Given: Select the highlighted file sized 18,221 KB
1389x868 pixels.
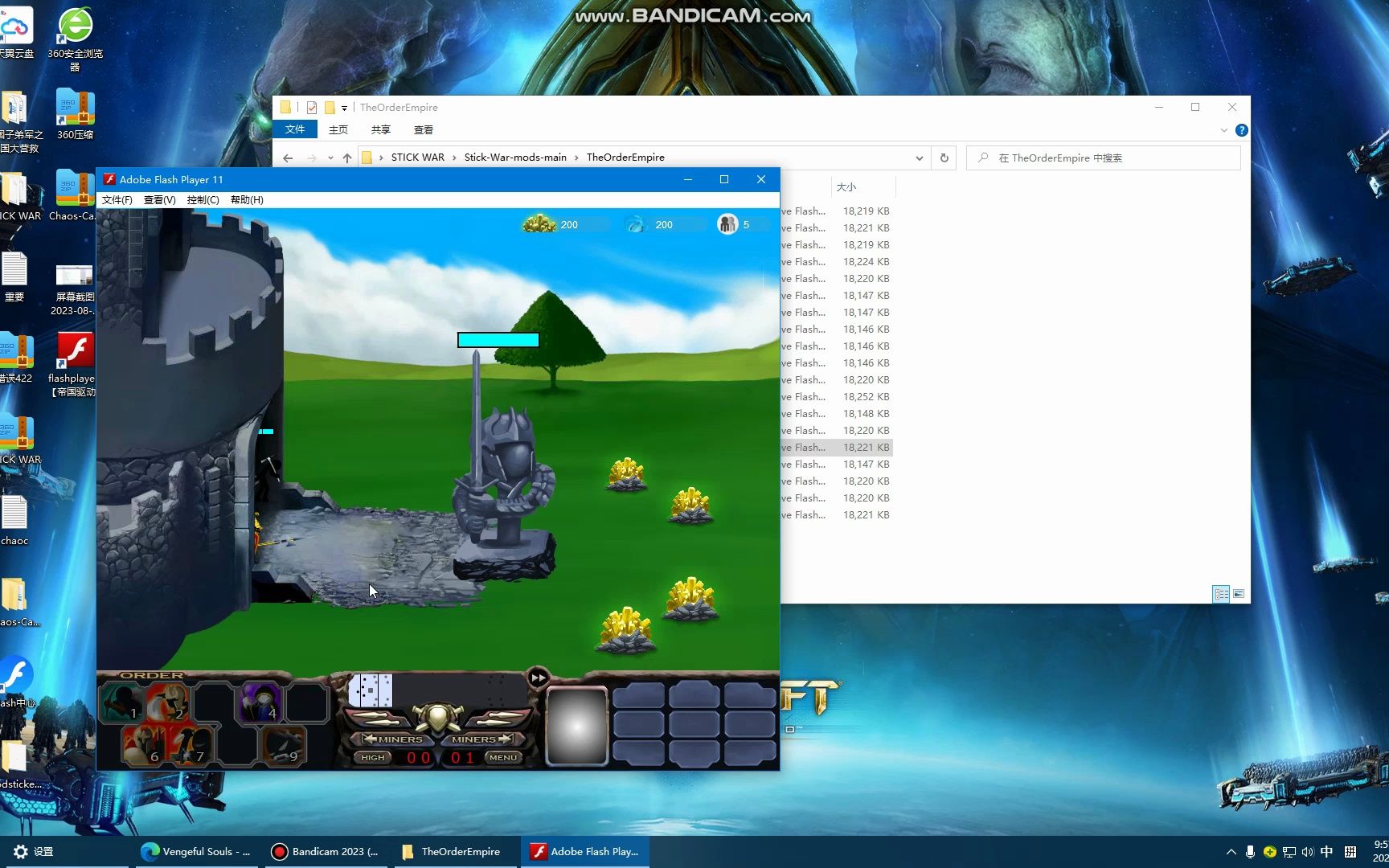Looking at the screenshot, I should pos(836,448).
